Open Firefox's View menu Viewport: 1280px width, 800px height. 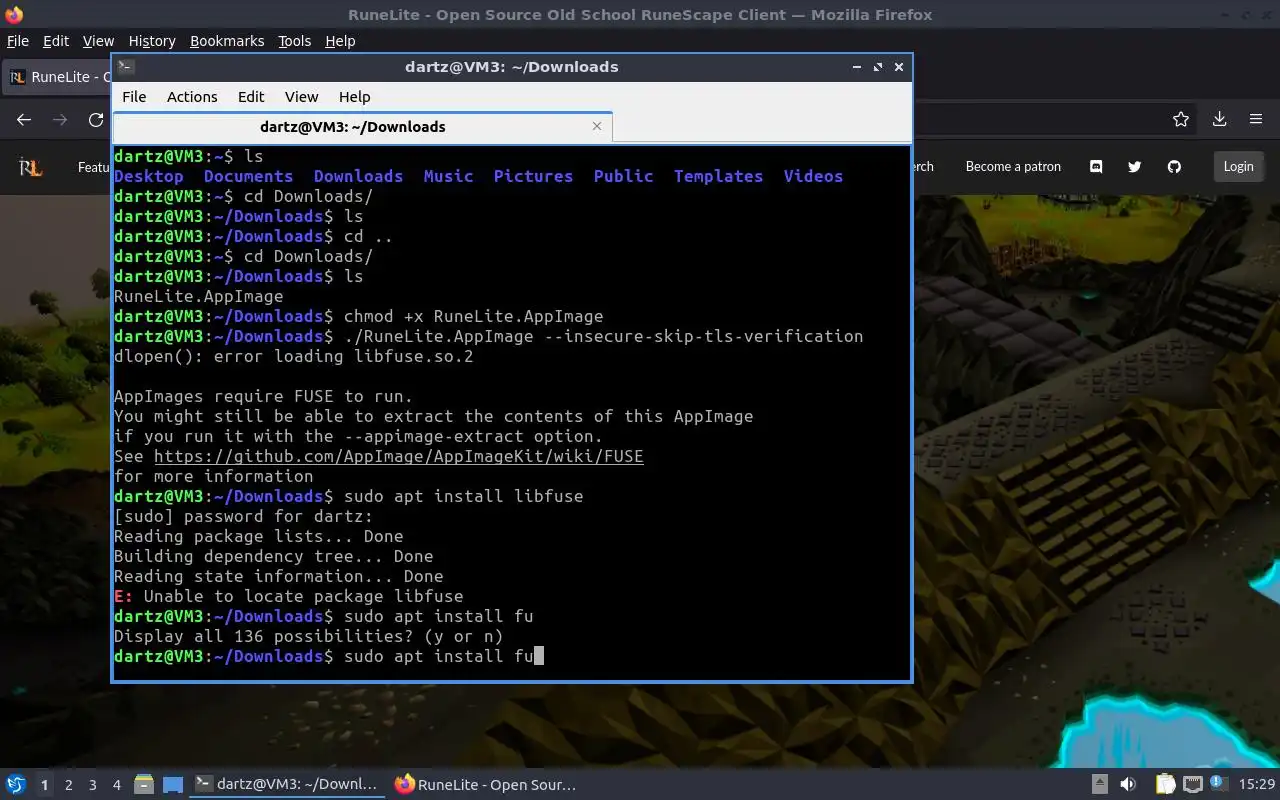click(x=98, y=41)
